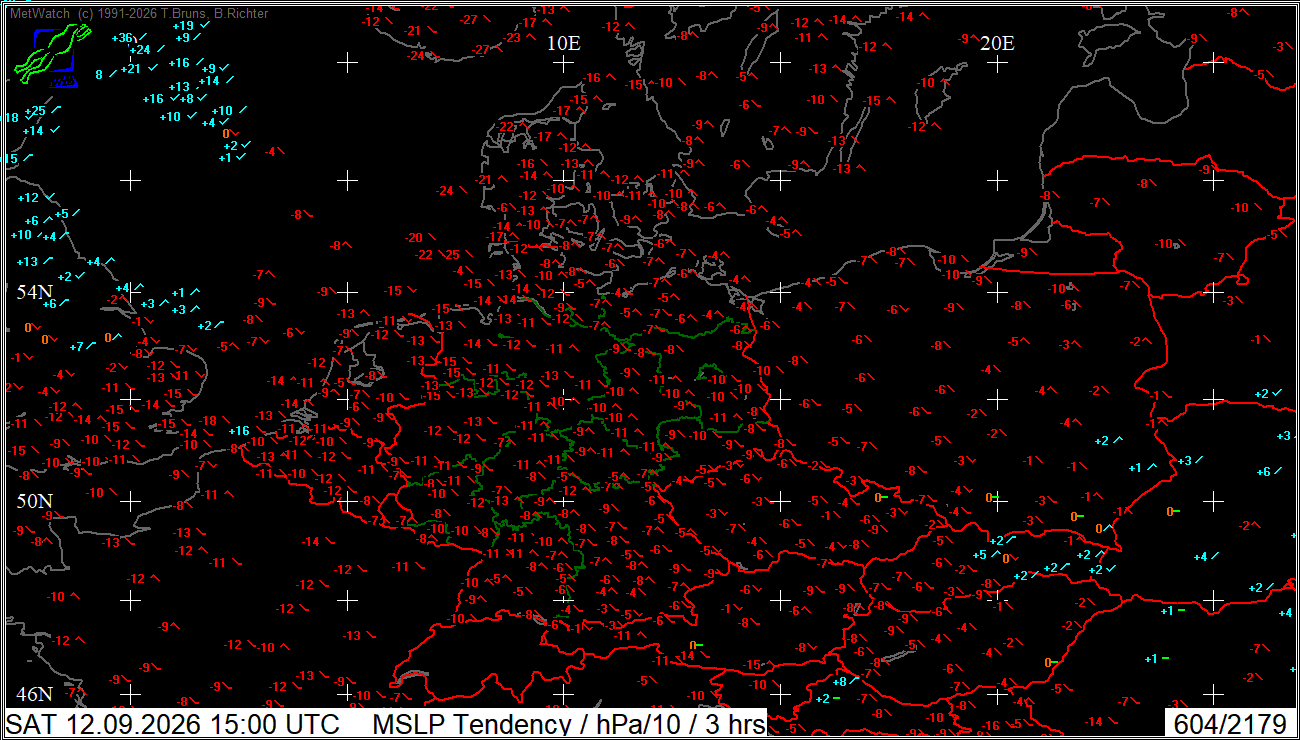Click the 604/2179 station counter
Image resolution: width=1300 pixels, height=740 pixels.
point(1229,723)
